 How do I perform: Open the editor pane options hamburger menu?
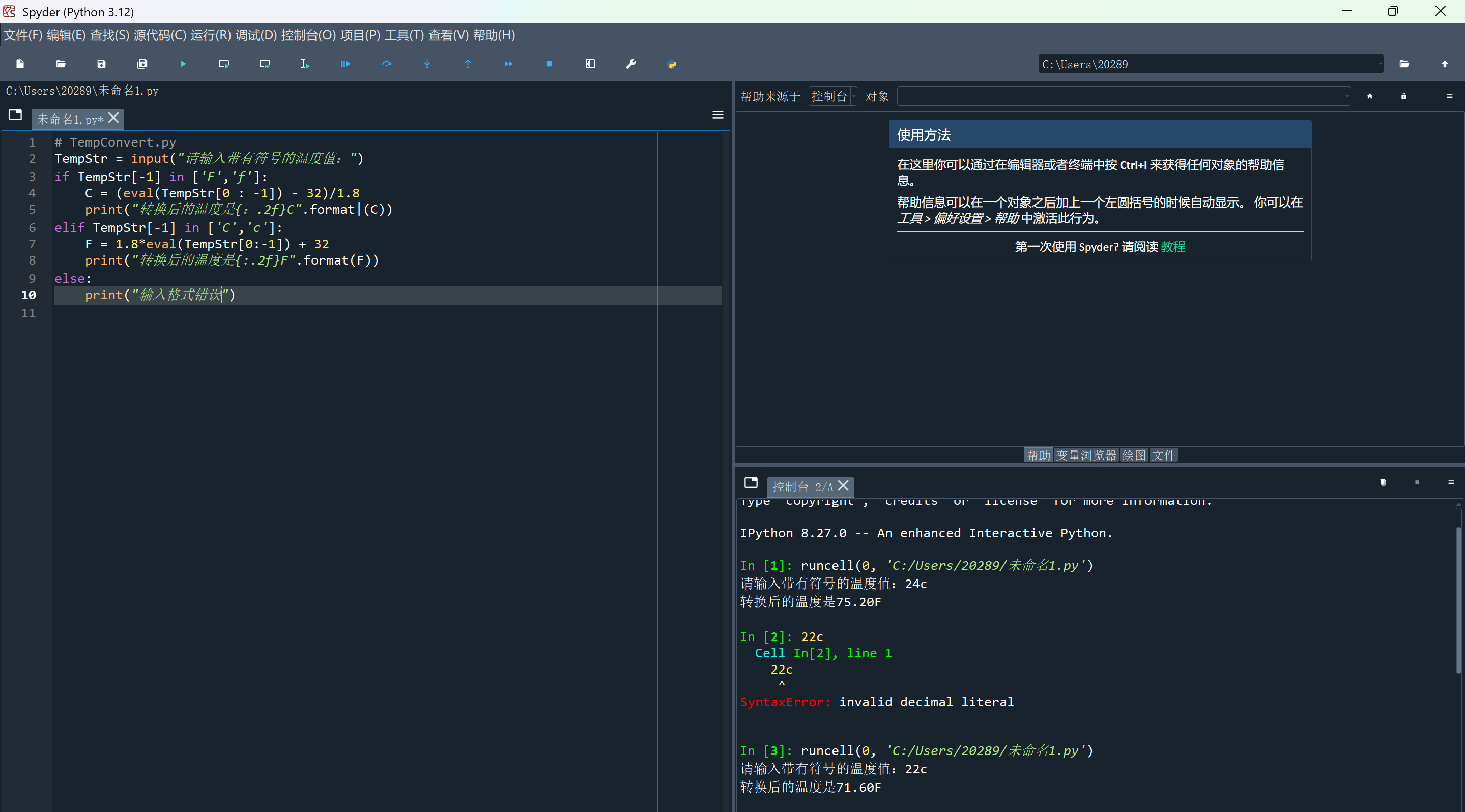(717, 115)
